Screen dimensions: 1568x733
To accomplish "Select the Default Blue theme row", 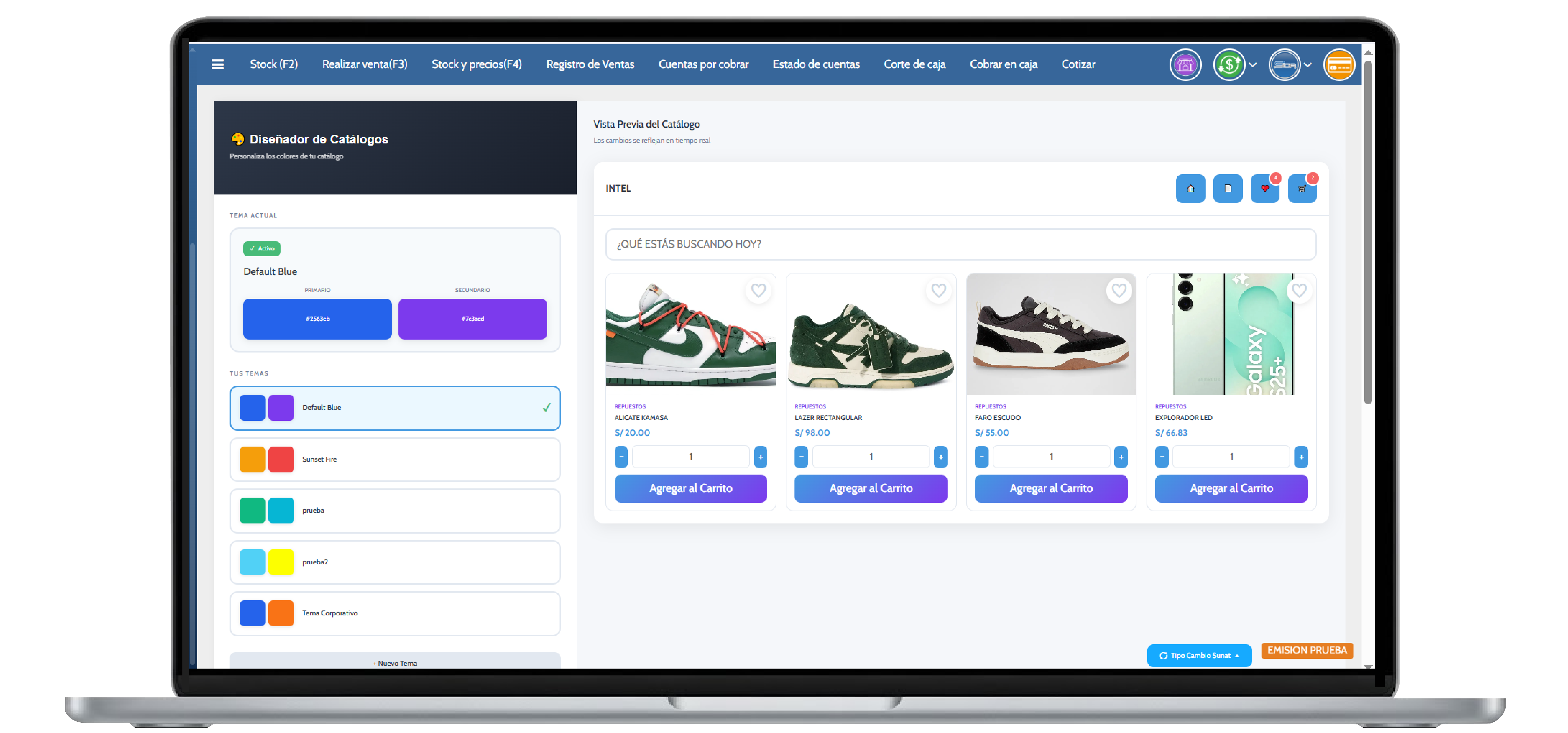I will (395, 408).
